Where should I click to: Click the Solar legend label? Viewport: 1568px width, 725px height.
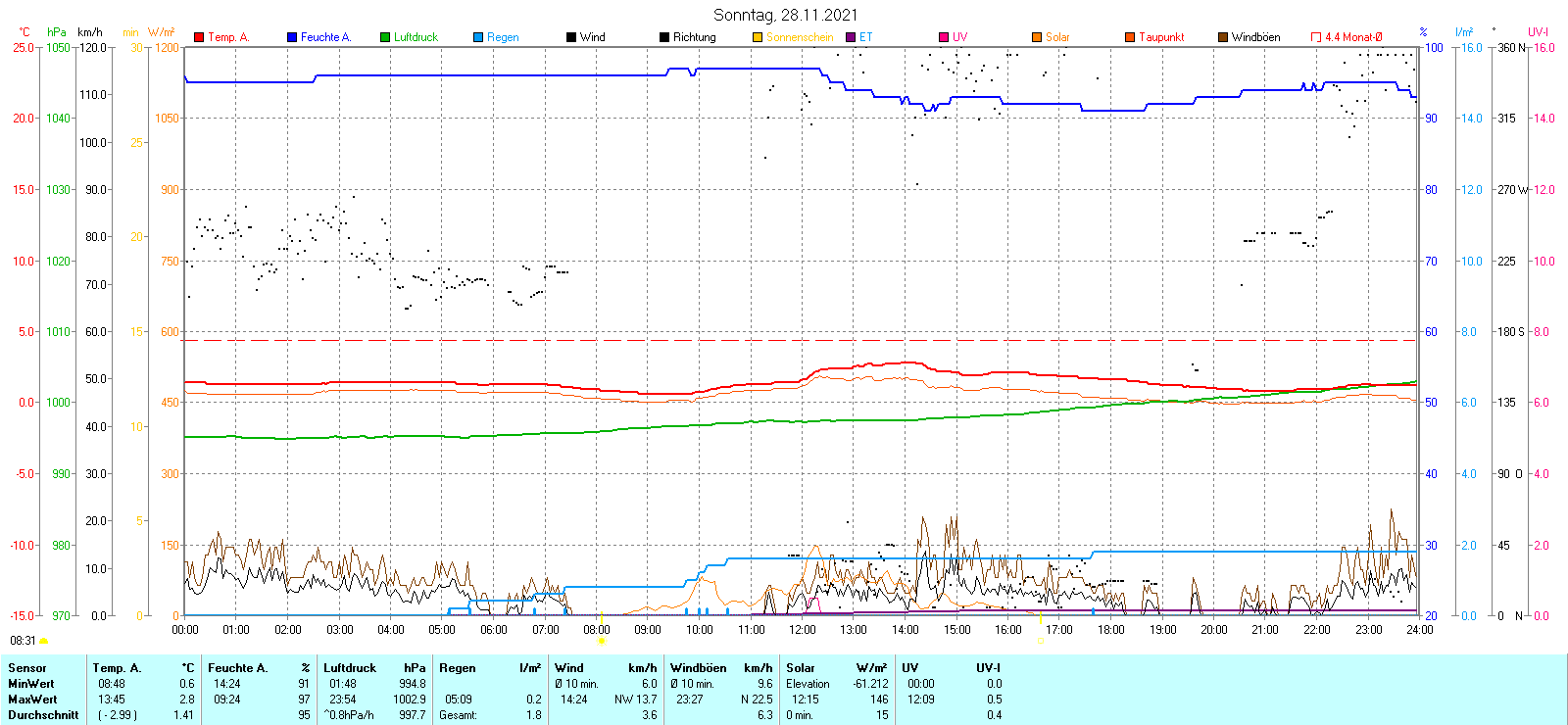(x=1057, y=37)
